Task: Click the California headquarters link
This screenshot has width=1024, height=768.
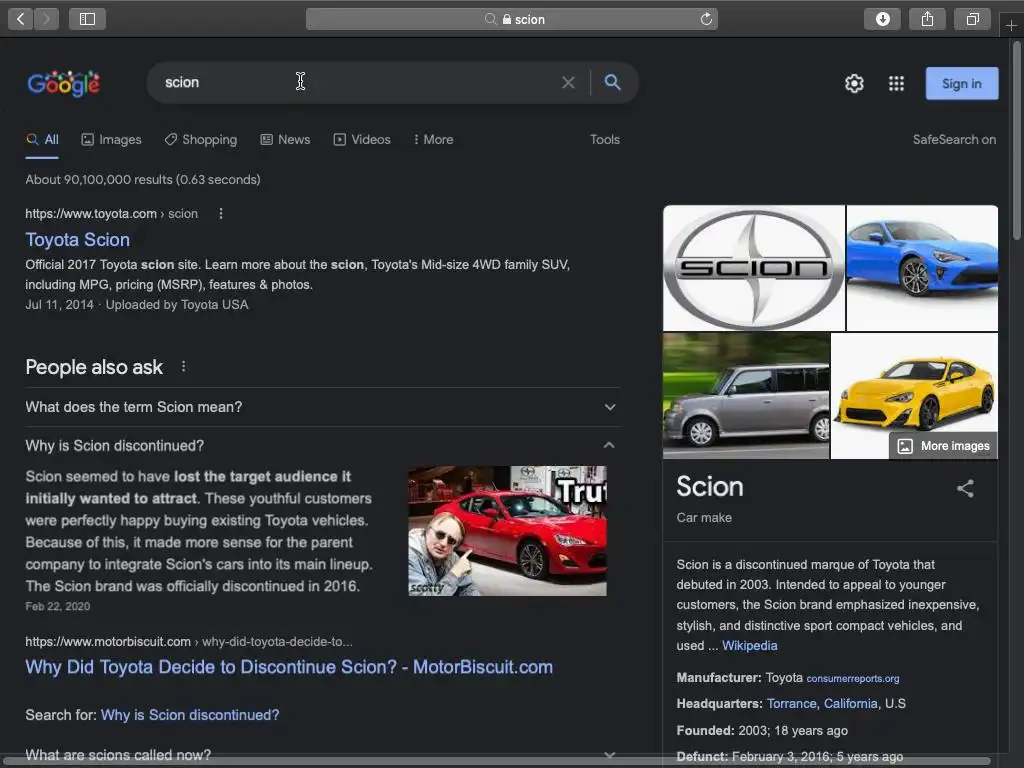Action: tap(850, 703)
